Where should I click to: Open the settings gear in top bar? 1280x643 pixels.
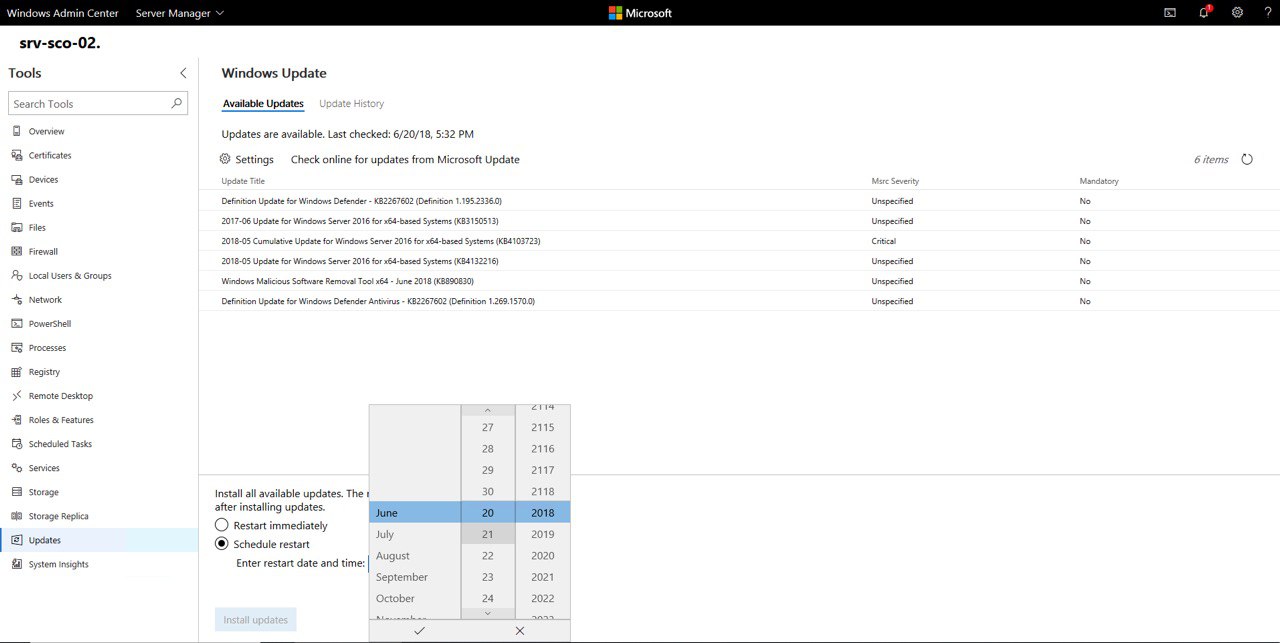pos(1237,13)
